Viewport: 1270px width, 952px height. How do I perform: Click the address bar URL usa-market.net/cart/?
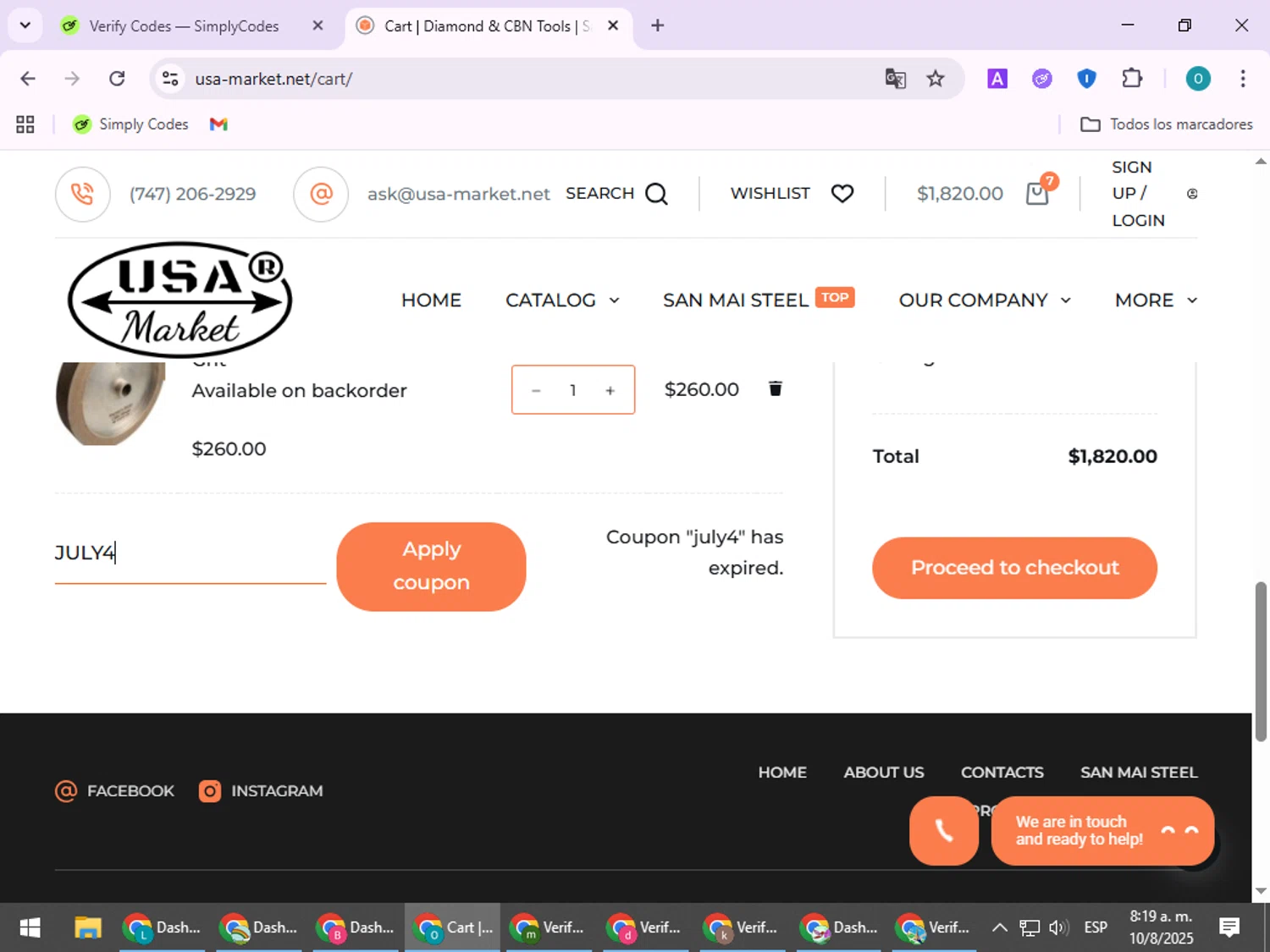click(x=273, y=79)
